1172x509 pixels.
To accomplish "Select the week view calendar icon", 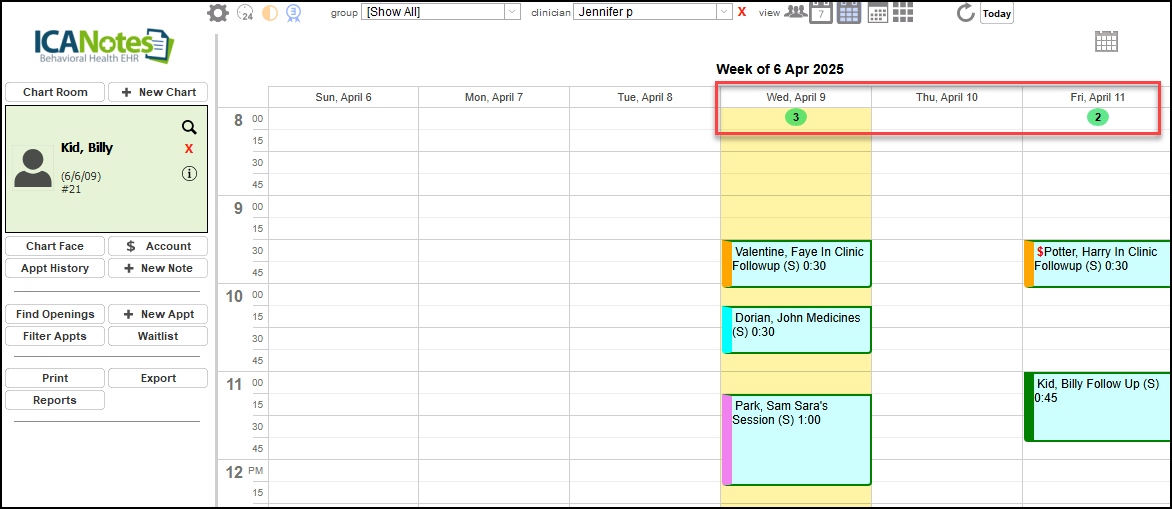I will tap(849, 12).
